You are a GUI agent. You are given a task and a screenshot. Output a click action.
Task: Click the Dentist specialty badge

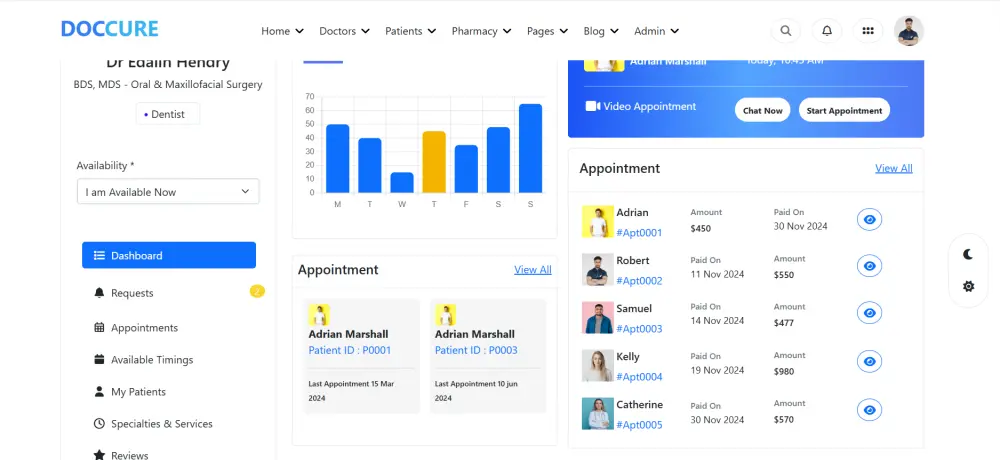point(168,114)
